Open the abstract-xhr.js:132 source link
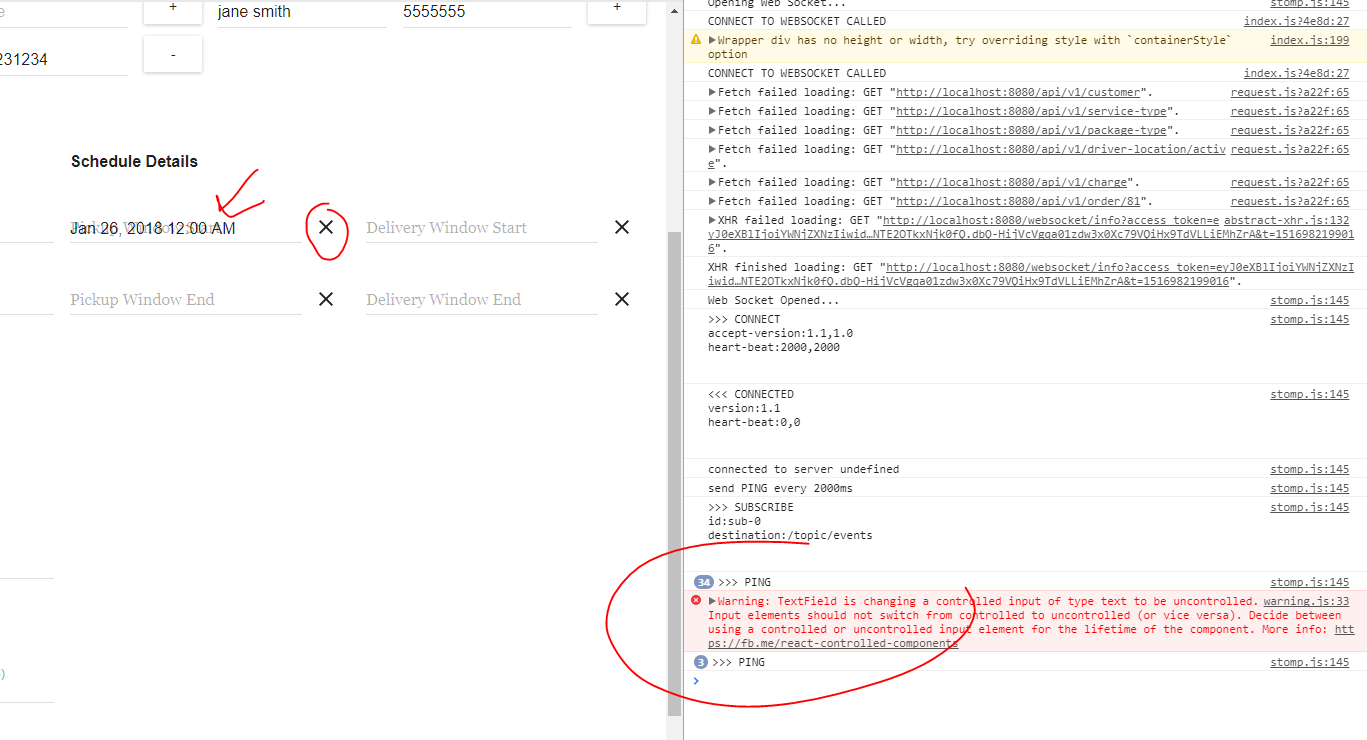Image resolution: width=1367 pixels, height=740 pixels. [x=1287, y=220]
